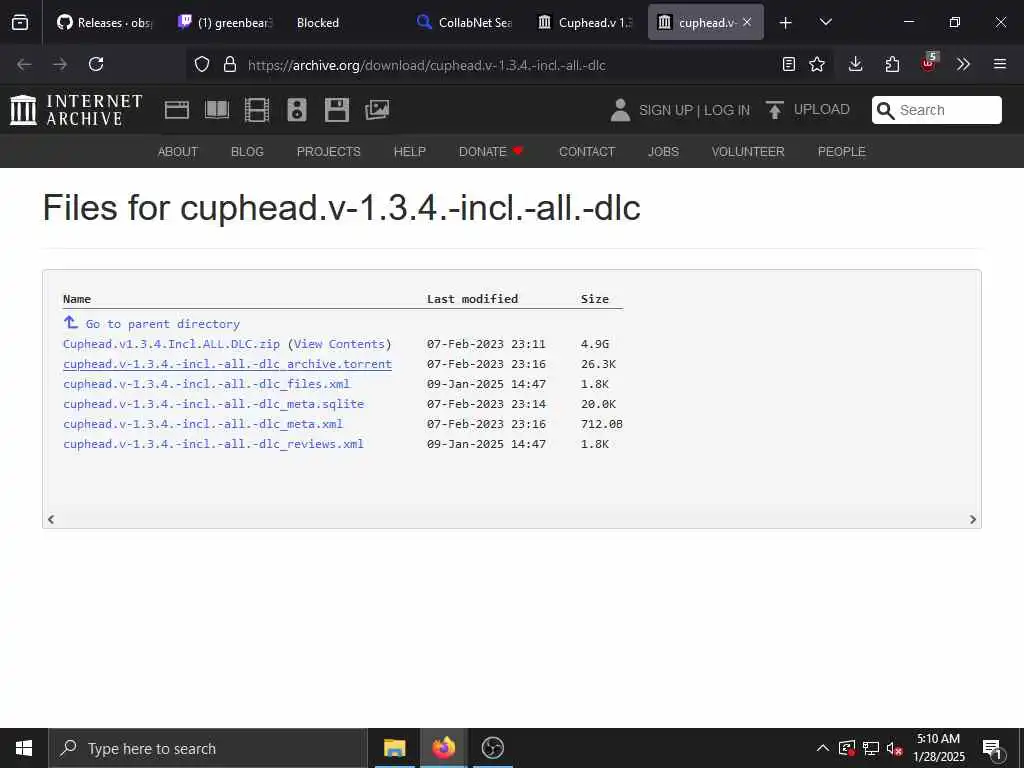Open the Texts book icon
1024x768 pixels.
[217, 110]
